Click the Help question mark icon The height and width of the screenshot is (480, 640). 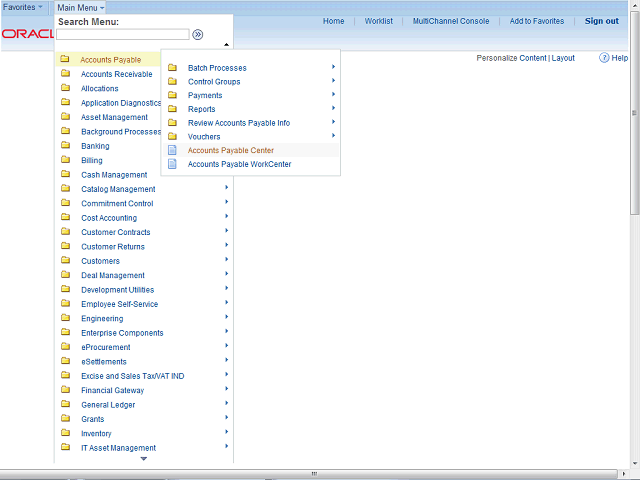click(x=605, y=58)
